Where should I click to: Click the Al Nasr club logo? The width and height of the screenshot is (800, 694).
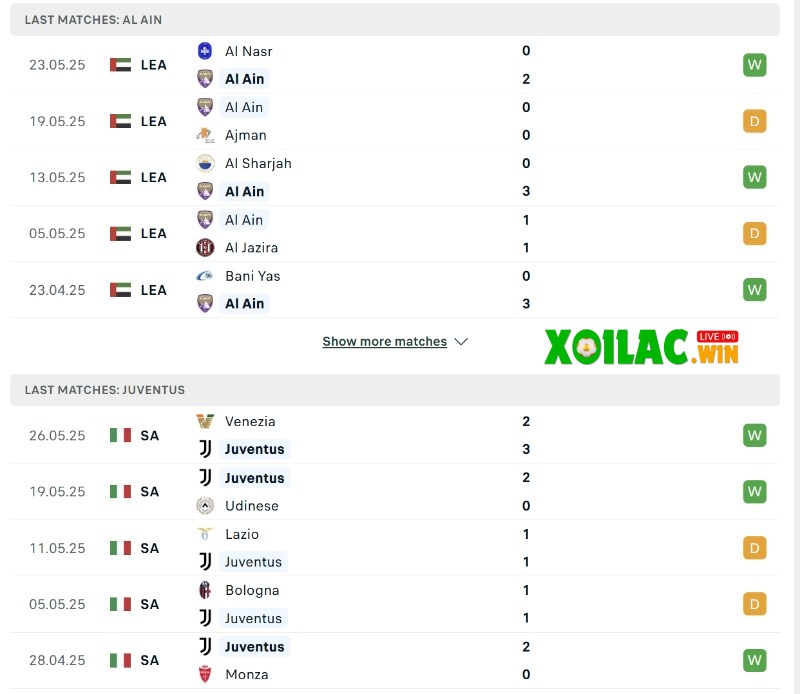[x=205, y=51]
